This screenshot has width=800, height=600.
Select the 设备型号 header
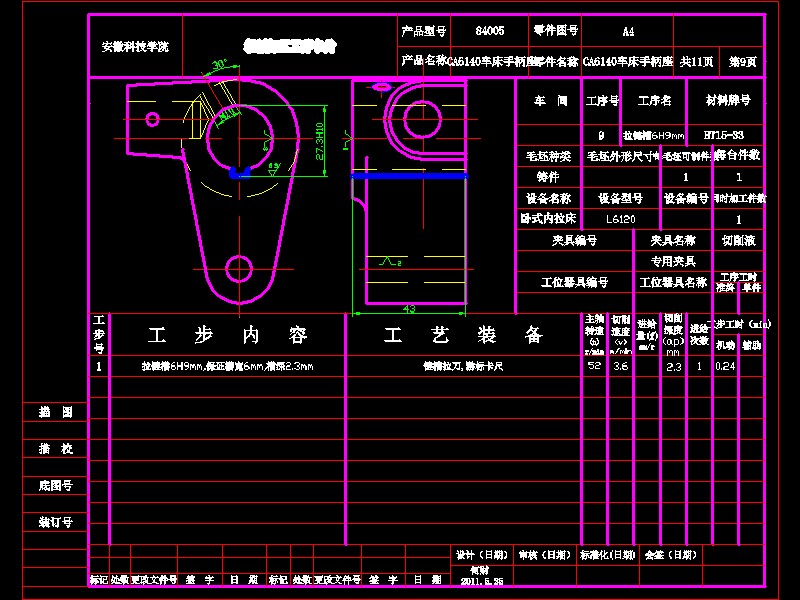[x=620, y=198]
